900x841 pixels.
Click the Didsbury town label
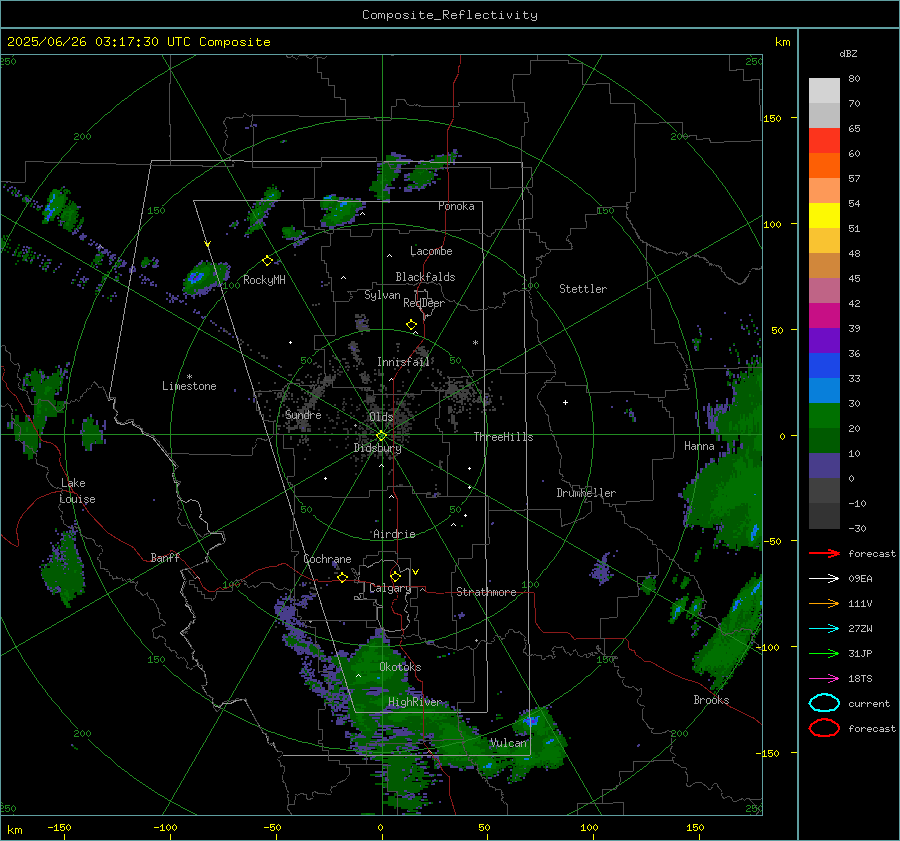[x=378, y=448]
